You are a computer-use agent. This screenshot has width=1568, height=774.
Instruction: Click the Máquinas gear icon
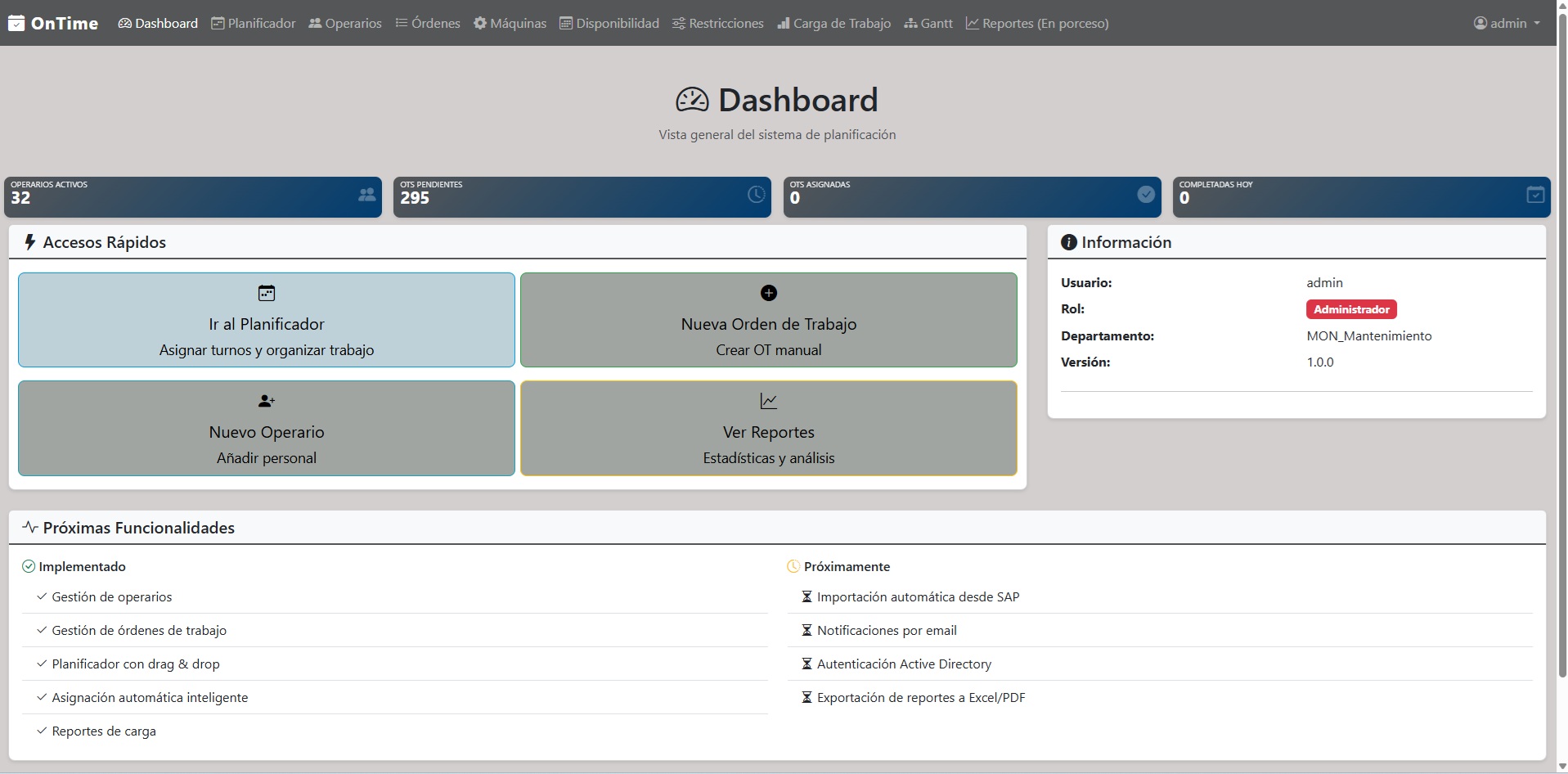coord(478,23)
